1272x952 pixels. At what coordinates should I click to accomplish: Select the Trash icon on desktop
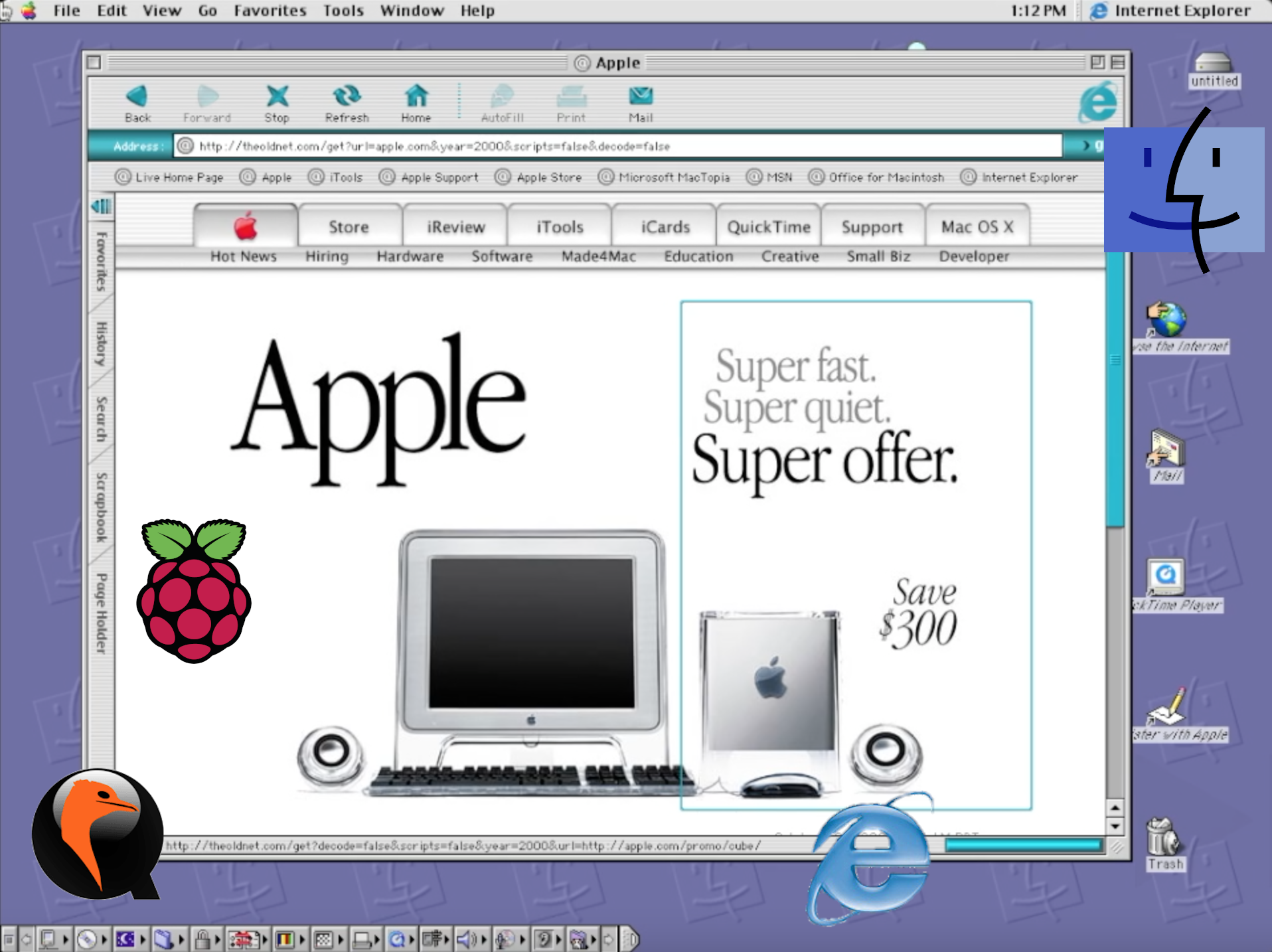[x=1163, y=836]
